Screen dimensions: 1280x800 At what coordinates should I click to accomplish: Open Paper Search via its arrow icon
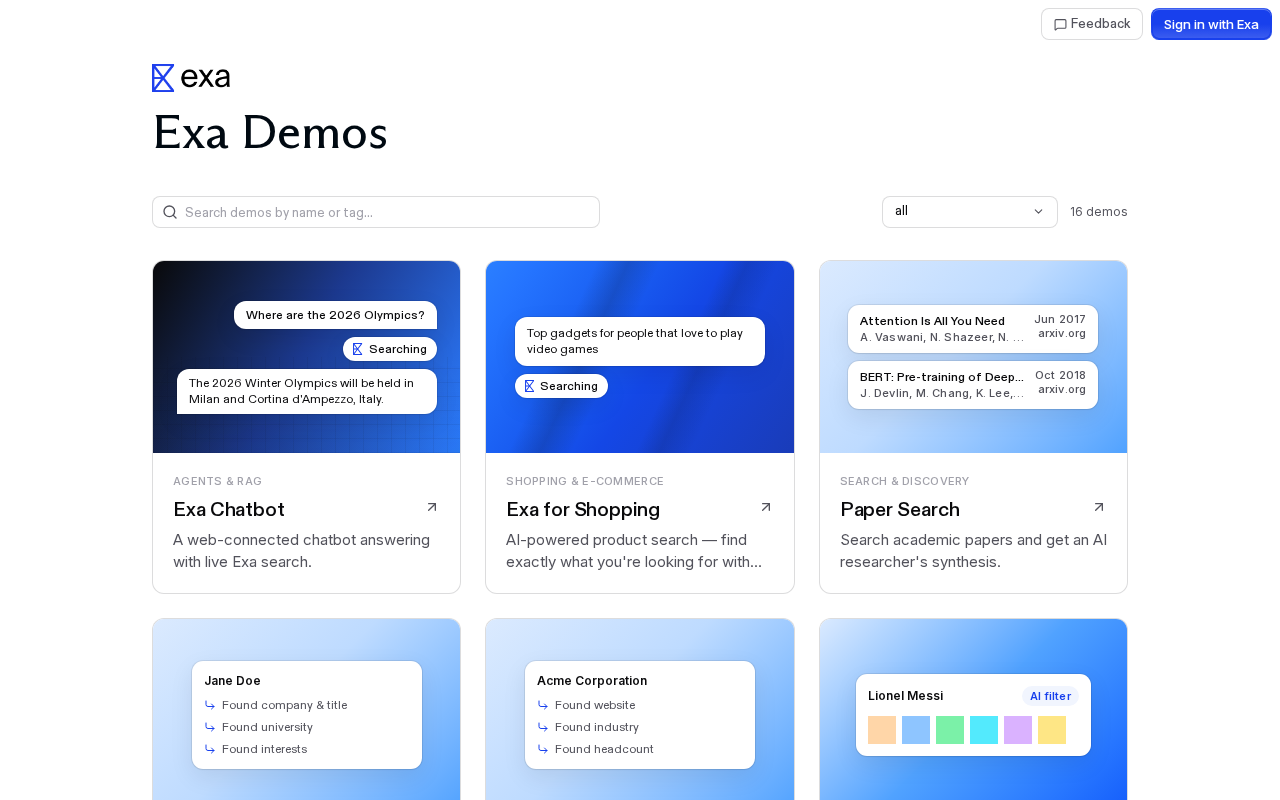(1099, 508)
